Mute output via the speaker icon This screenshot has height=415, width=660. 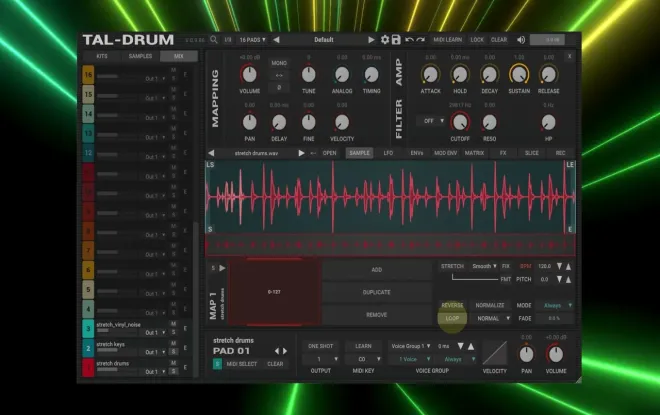pos(521,40)
